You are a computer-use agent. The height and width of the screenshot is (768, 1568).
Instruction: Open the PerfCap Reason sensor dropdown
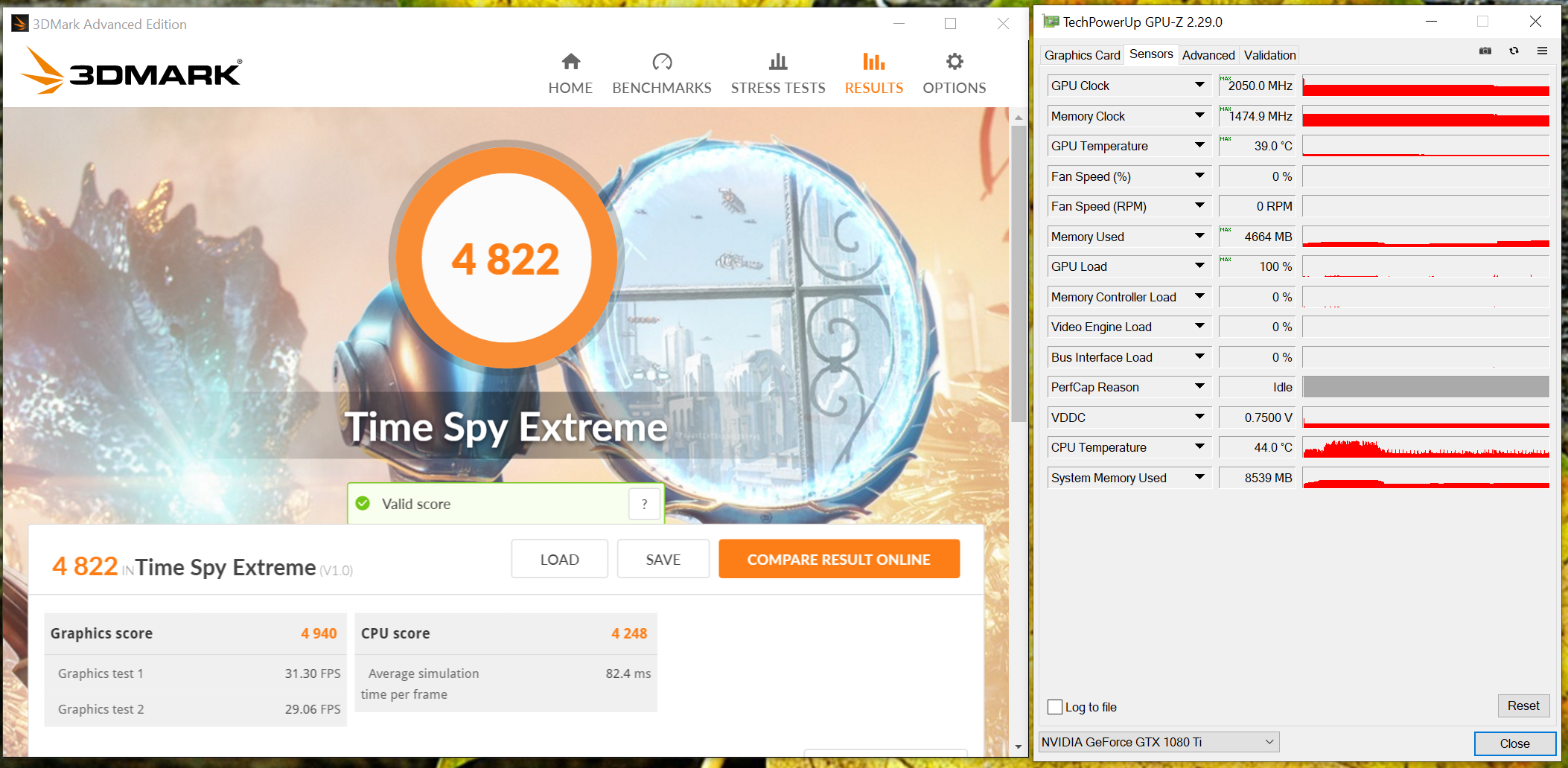point(1199,387)
